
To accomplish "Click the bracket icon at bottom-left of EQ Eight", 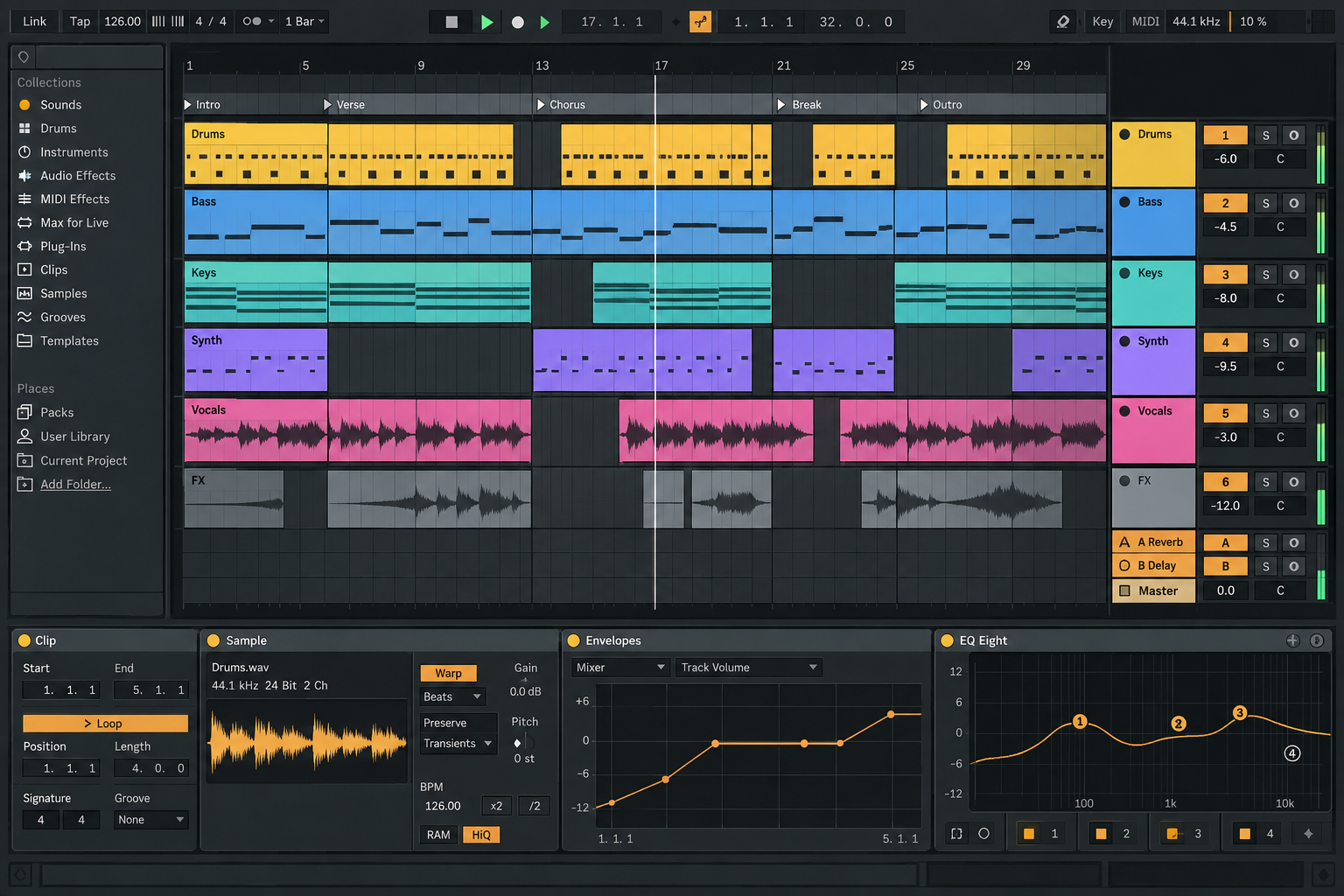I will [956, 834].
